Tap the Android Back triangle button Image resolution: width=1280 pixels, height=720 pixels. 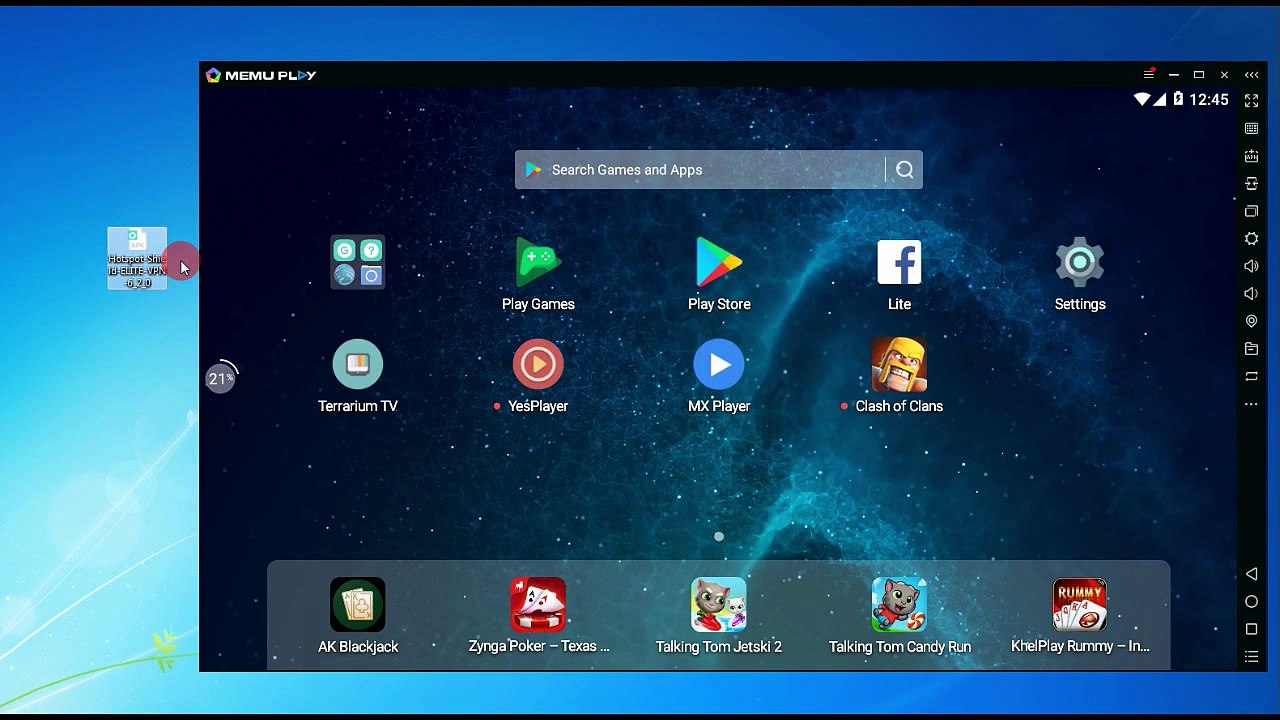(1251, 574)
